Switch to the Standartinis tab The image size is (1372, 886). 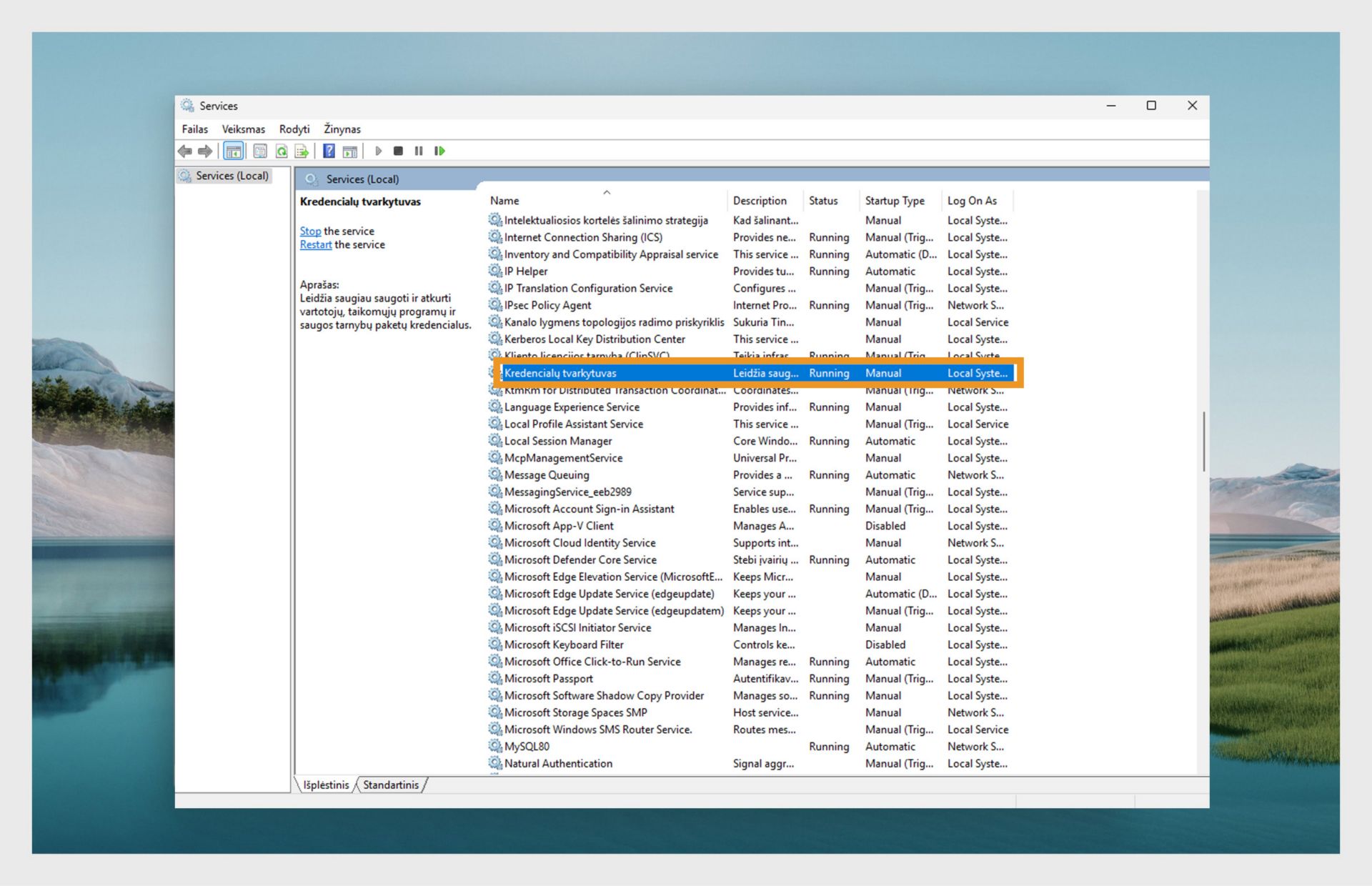[x=391, y=785]
